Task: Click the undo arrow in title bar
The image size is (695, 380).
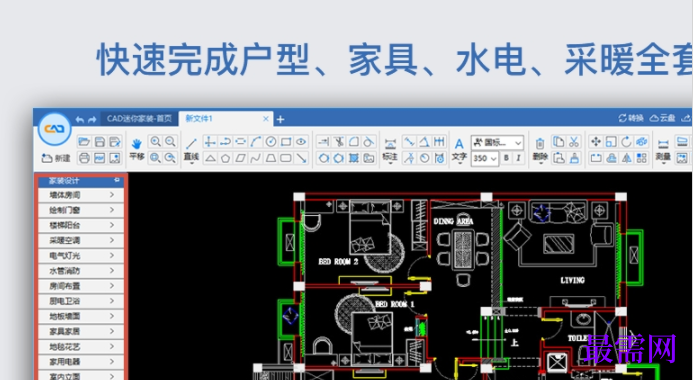Action: click(x=80, y=119)
